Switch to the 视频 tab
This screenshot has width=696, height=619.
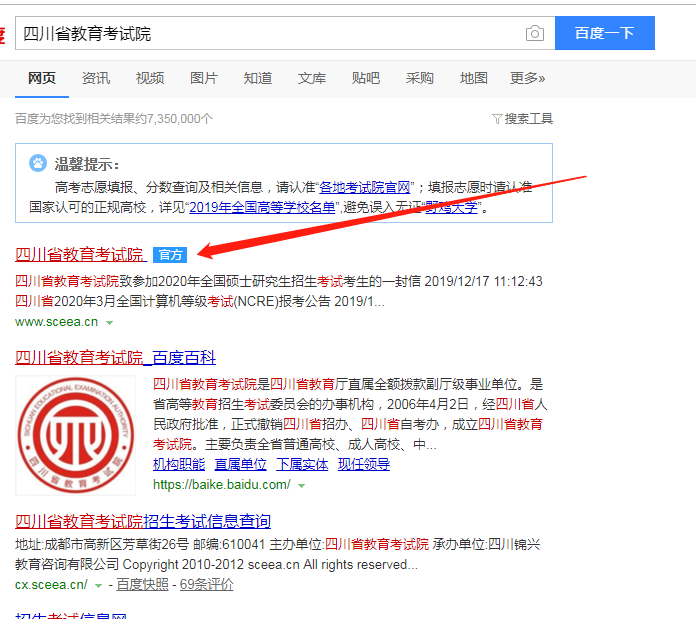point(150,78)
